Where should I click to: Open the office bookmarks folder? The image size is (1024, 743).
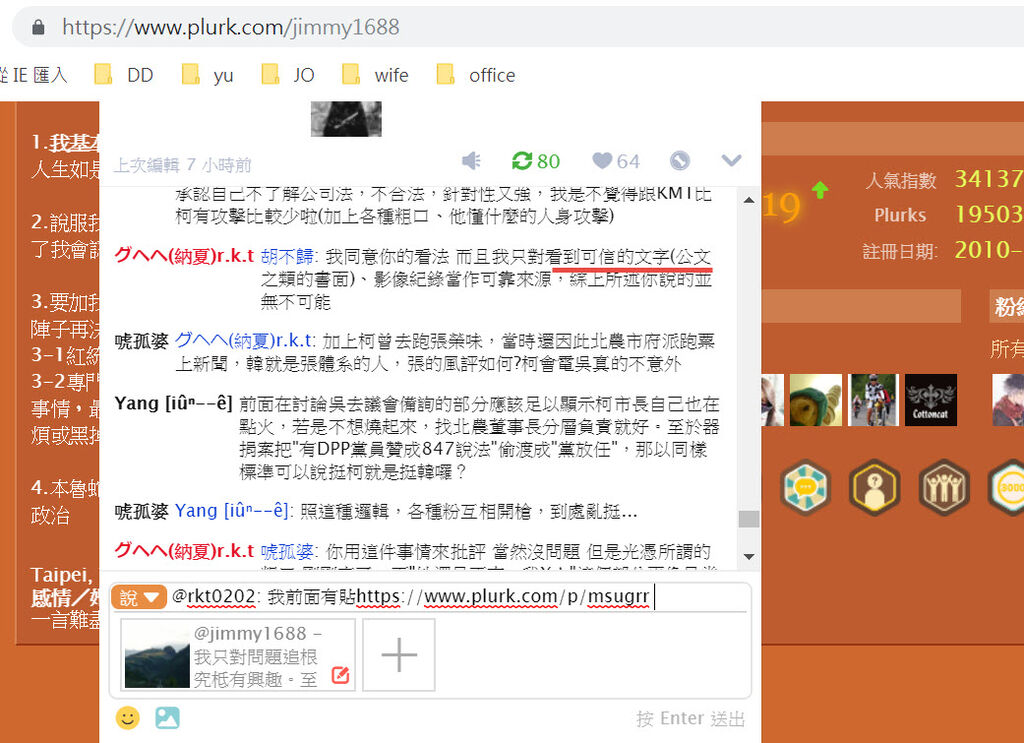coord(476,75)
